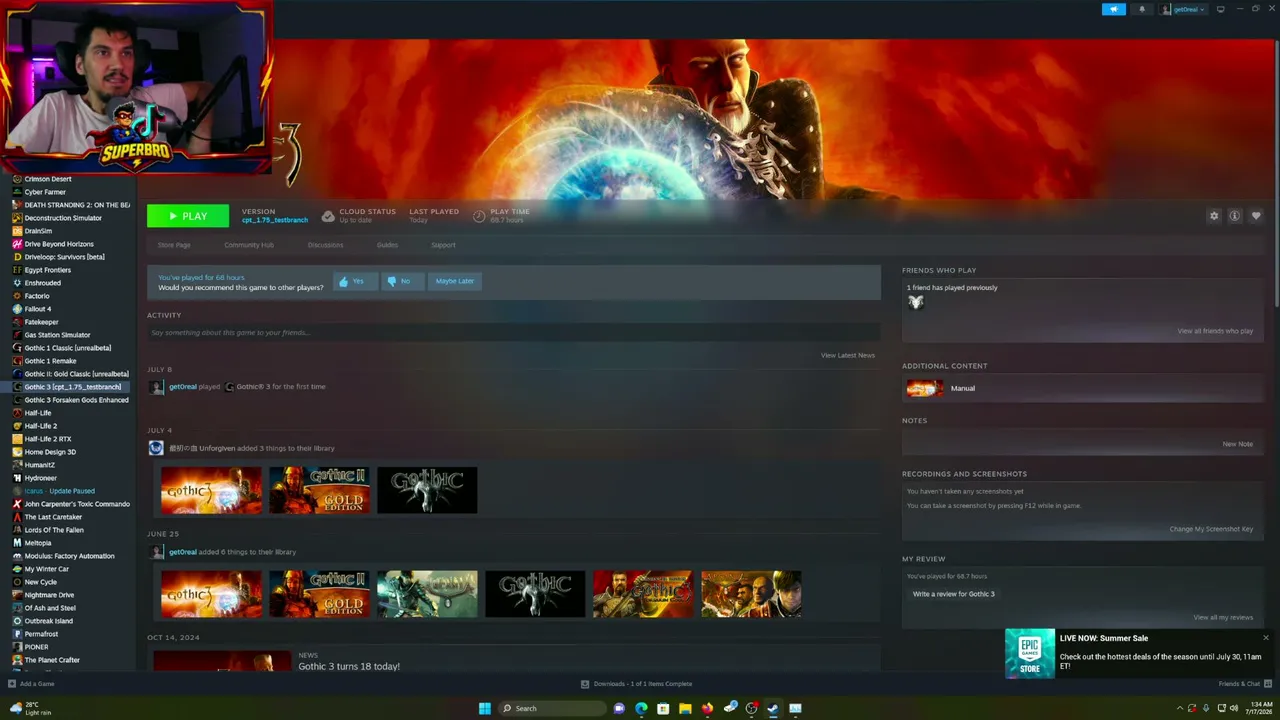Click the activity message input field

pos(513,332)
